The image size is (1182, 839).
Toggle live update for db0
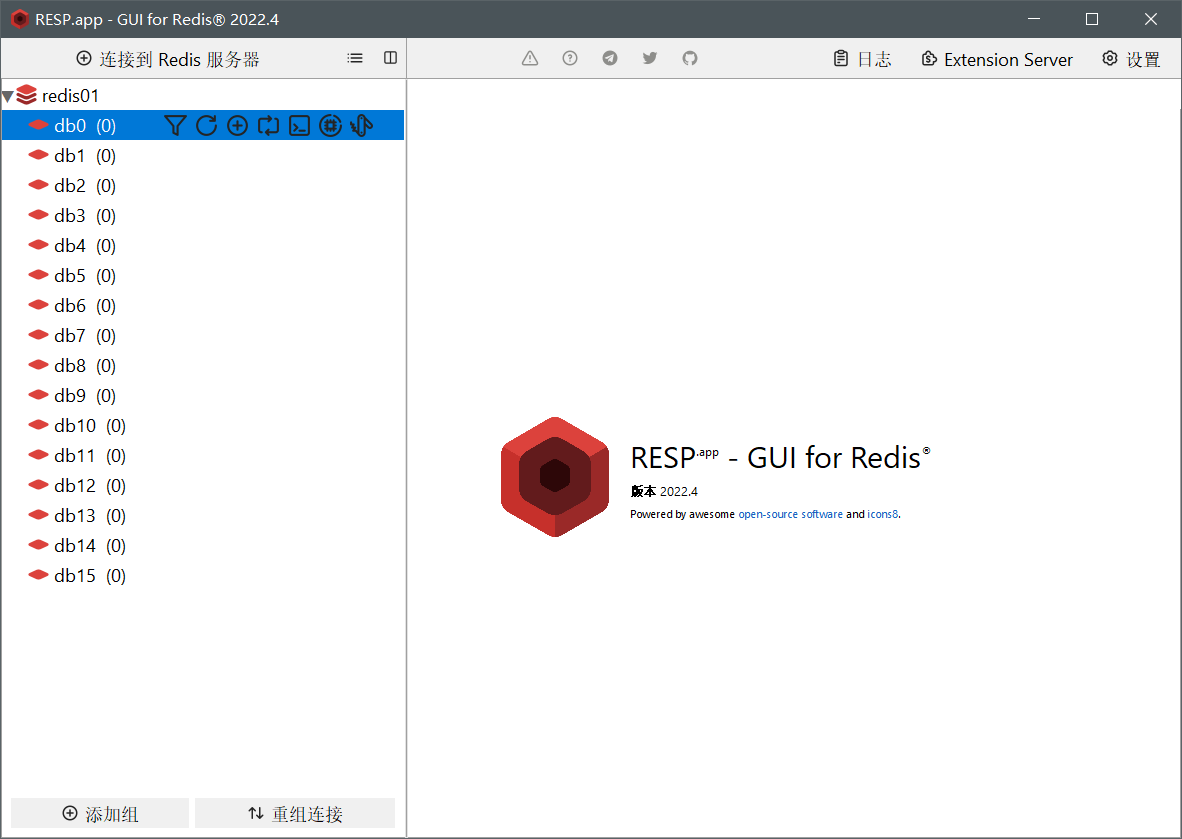point(268,125)
